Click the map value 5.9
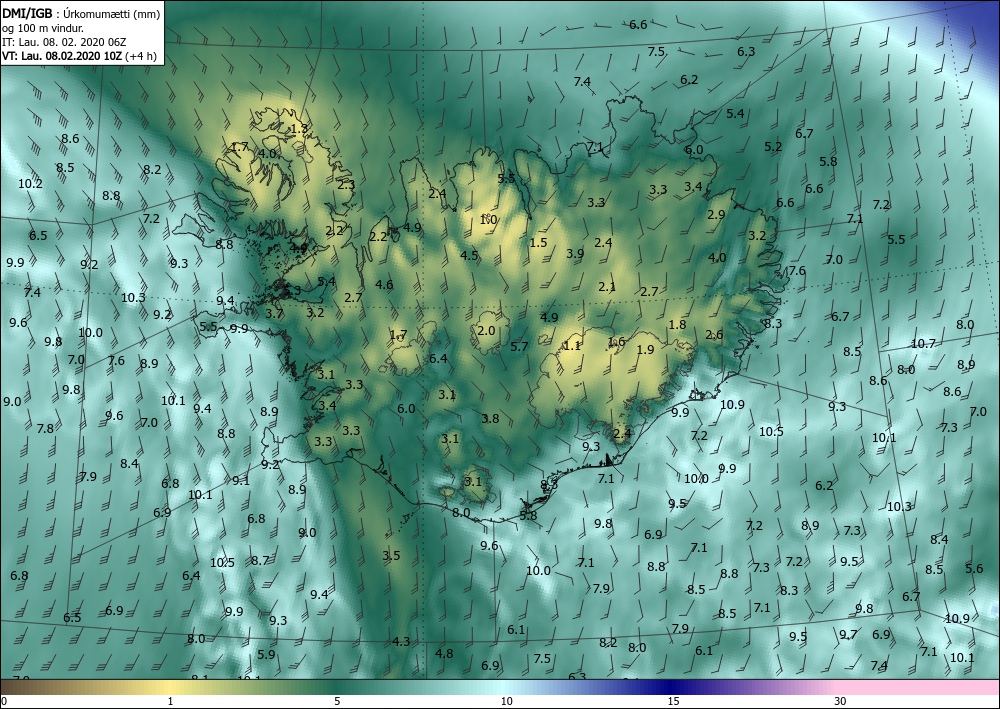The image size is (1000, 709). pos(267,654)
